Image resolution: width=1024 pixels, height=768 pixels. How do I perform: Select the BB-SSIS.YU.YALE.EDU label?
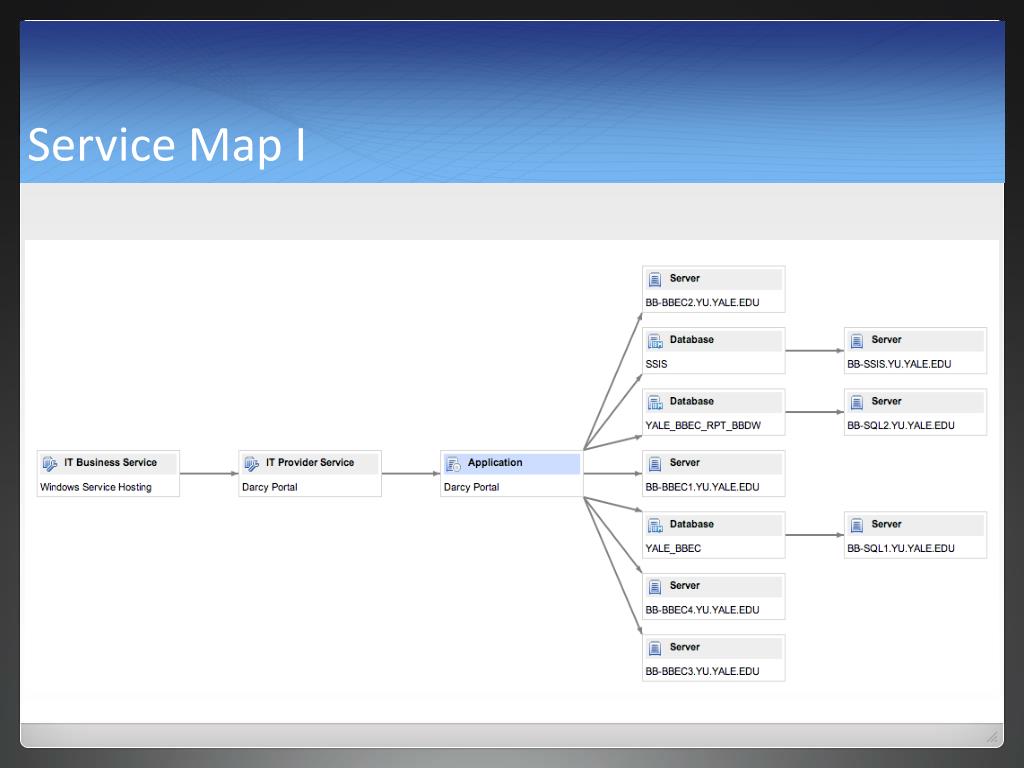899,364
